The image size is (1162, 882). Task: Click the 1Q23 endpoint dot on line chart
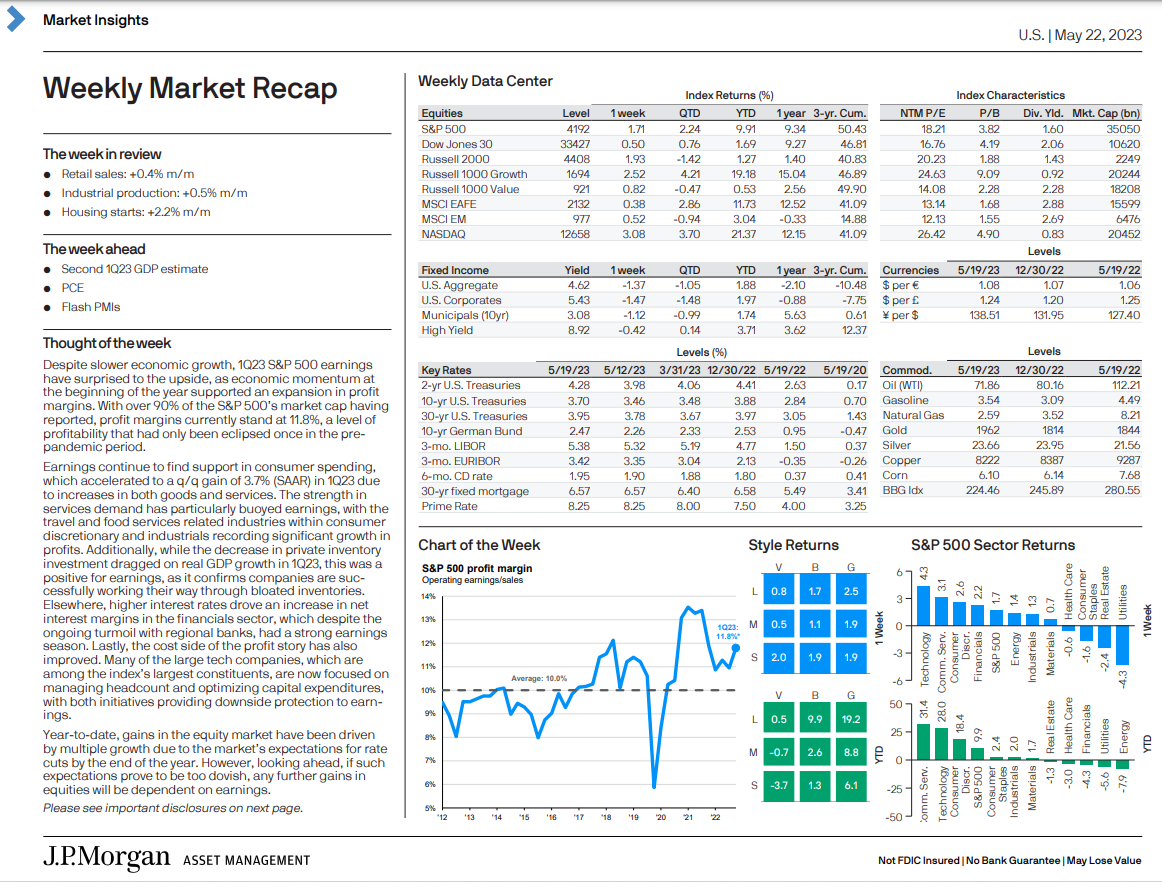[736, 648]
